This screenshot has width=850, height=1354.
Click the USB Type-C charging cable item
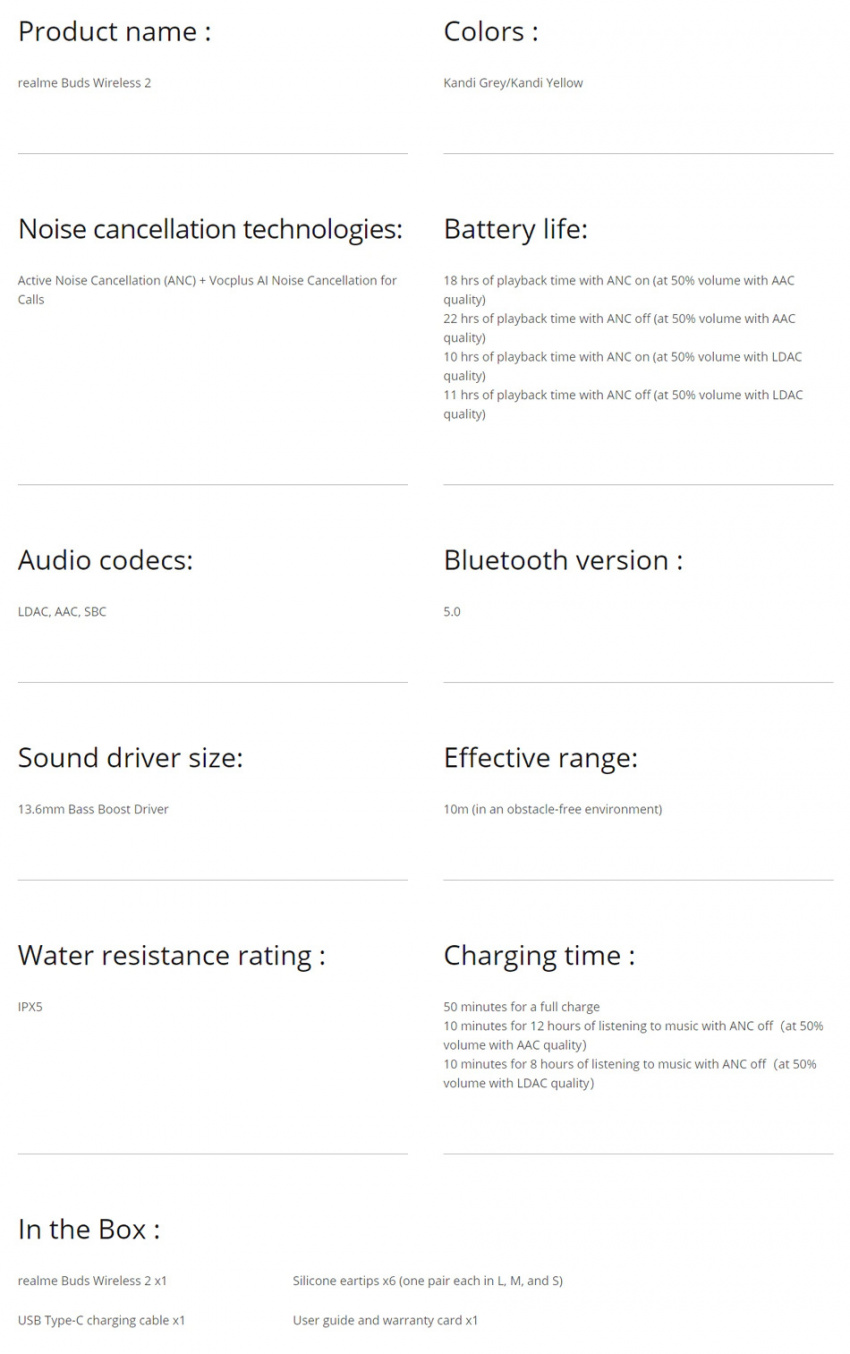point(102,1321)
